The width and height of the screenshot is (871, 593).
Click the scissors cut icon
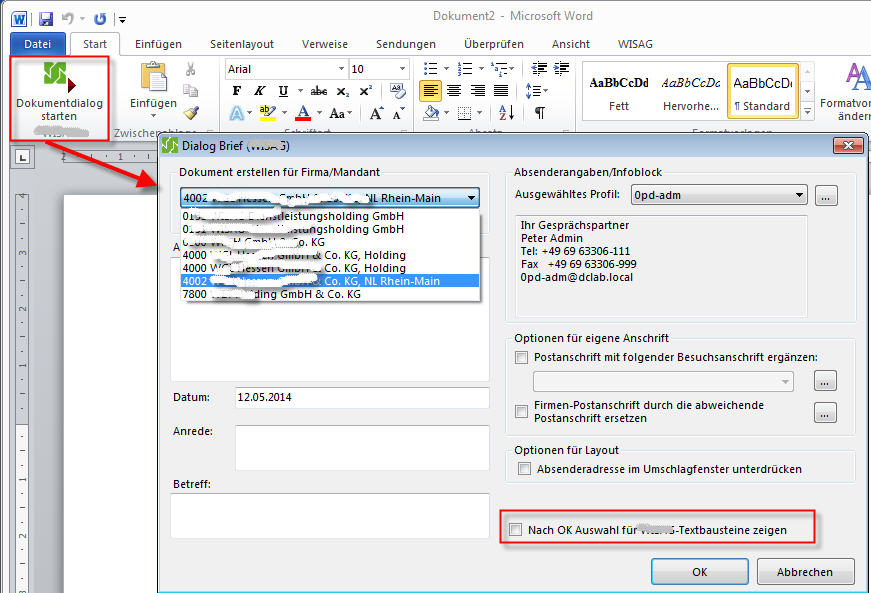[191, 69]
